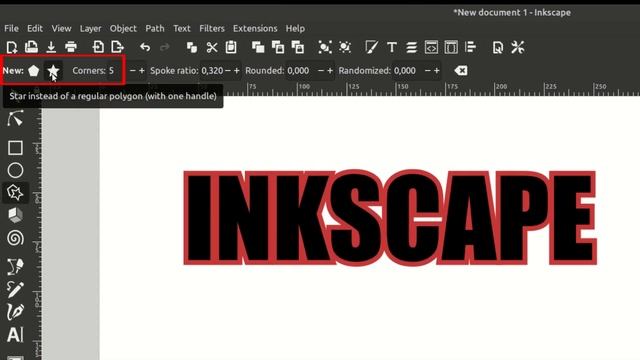Screen dimensions: 640x360
Task: Click the INKSCAPE text object on canvas
Action: tap(390, 218)
